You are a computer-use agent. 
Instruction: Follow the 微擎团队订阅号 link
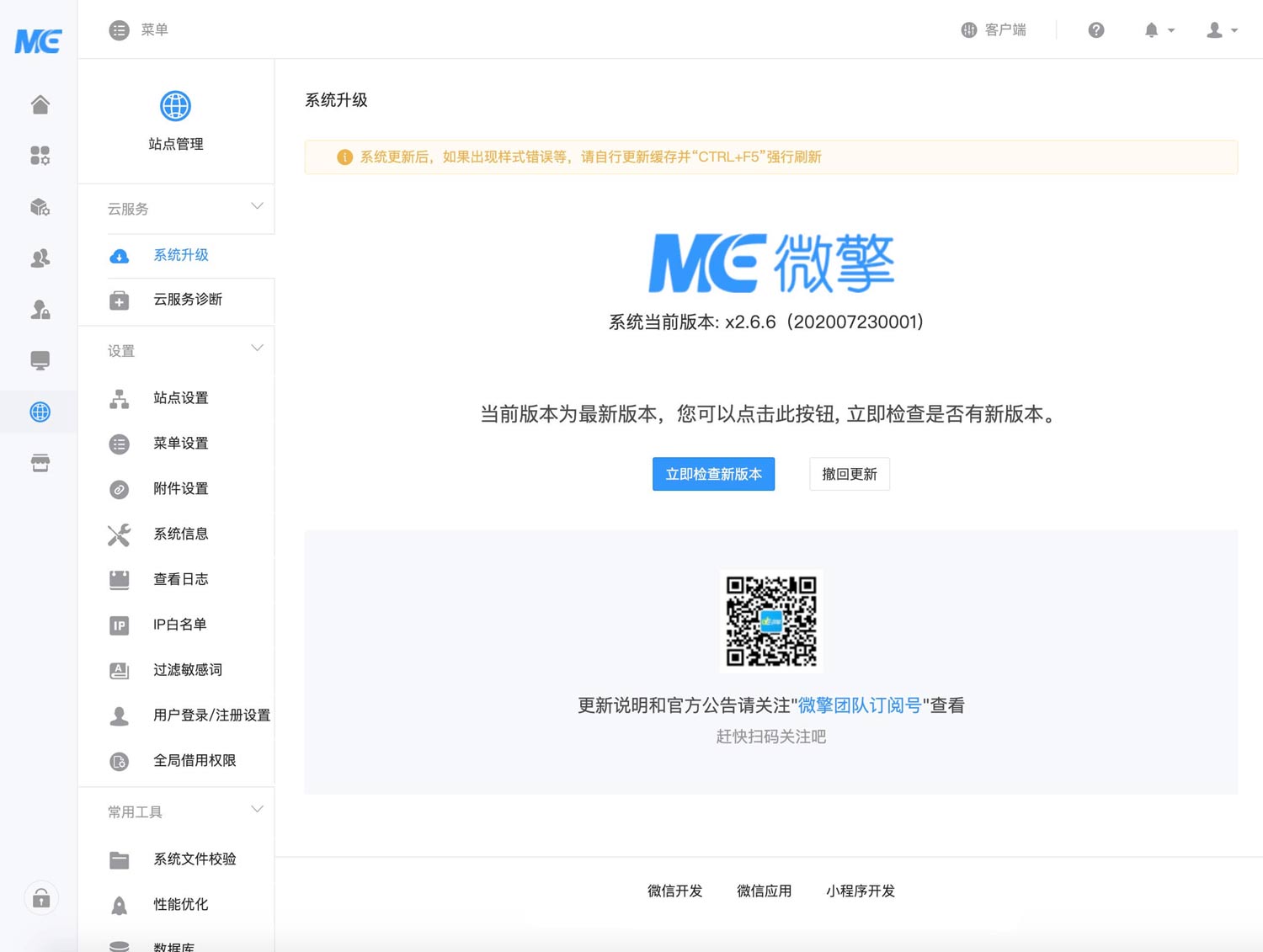[860, 705]
